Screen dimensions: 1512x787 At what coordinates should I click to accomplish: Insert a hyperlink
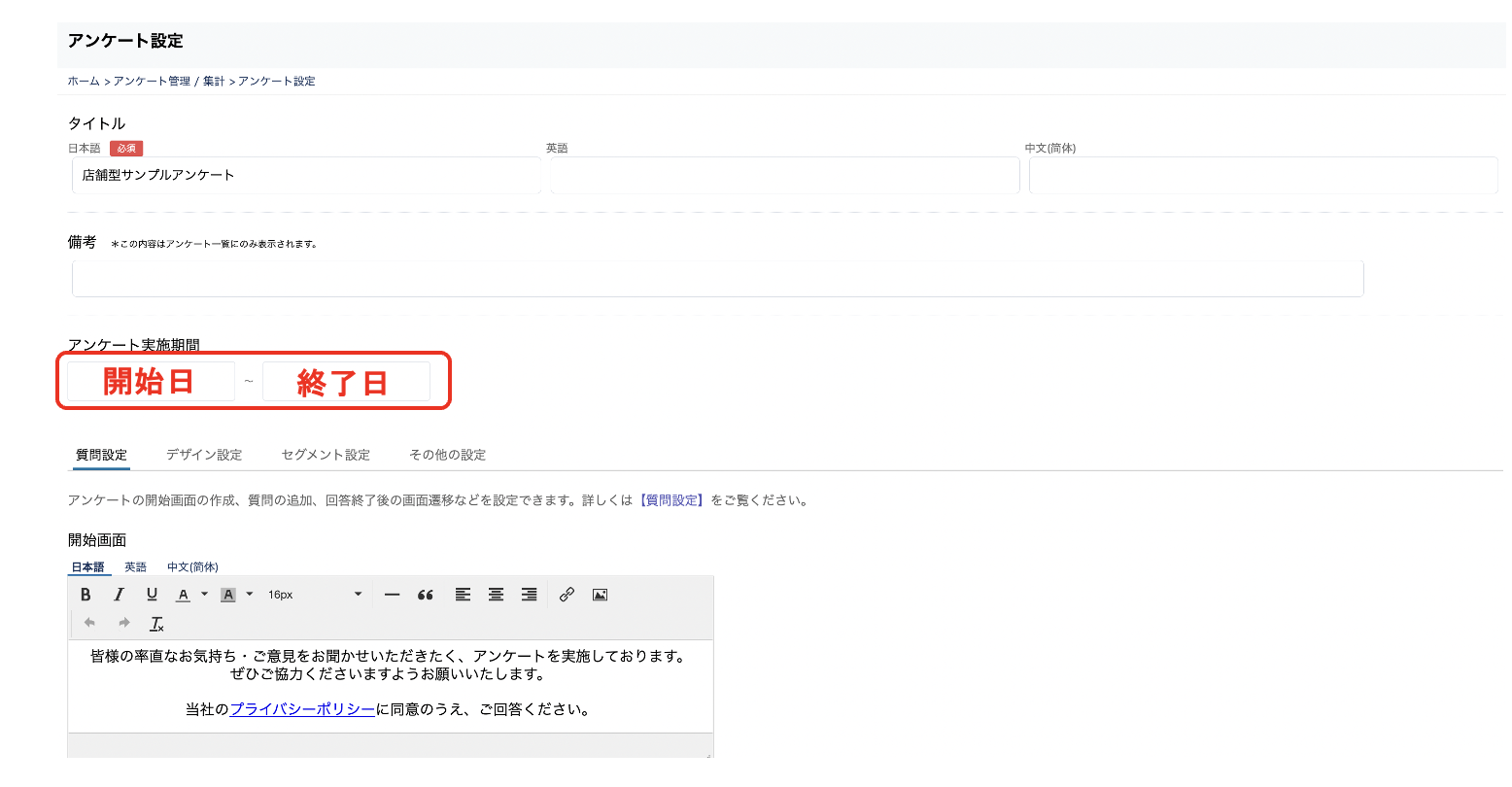(x=567, y=594)
